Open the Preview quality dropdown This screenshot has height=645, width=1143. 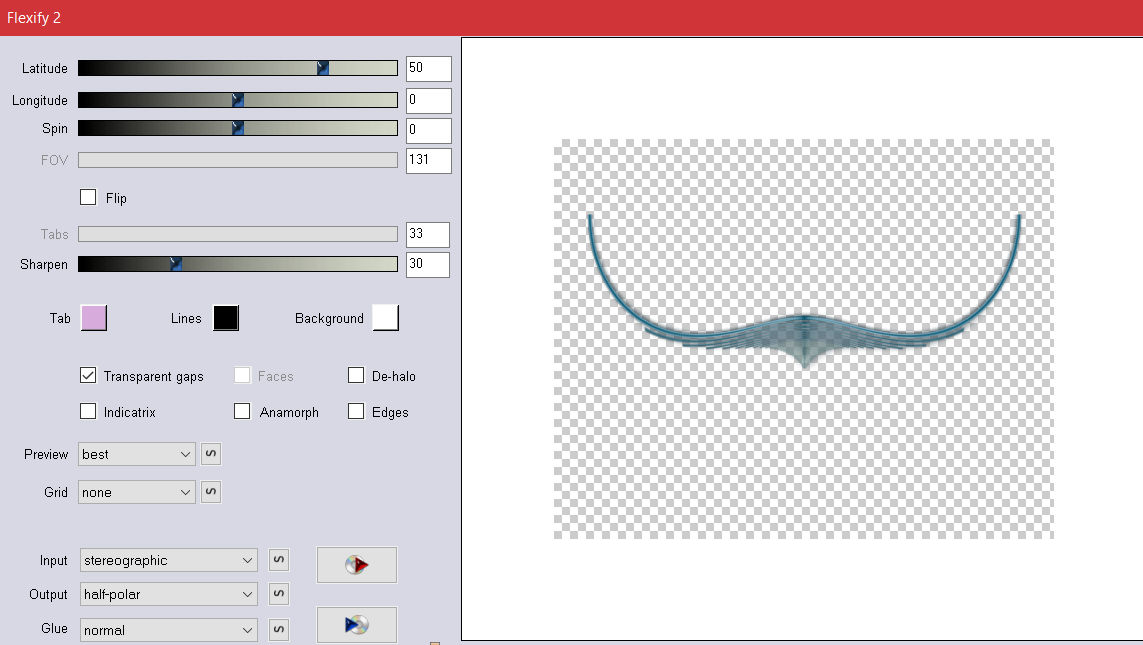[x=137, y=454]
